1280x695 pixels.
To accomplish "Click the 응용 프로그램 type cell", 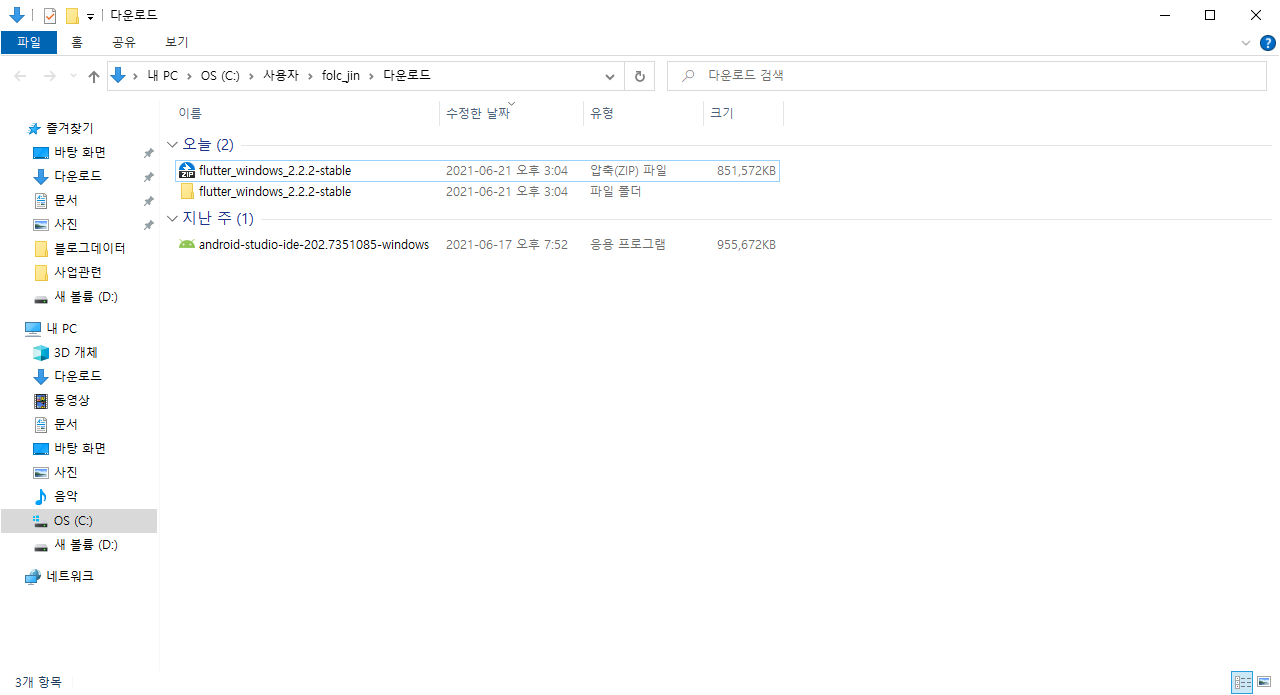I will pos(627,245).
